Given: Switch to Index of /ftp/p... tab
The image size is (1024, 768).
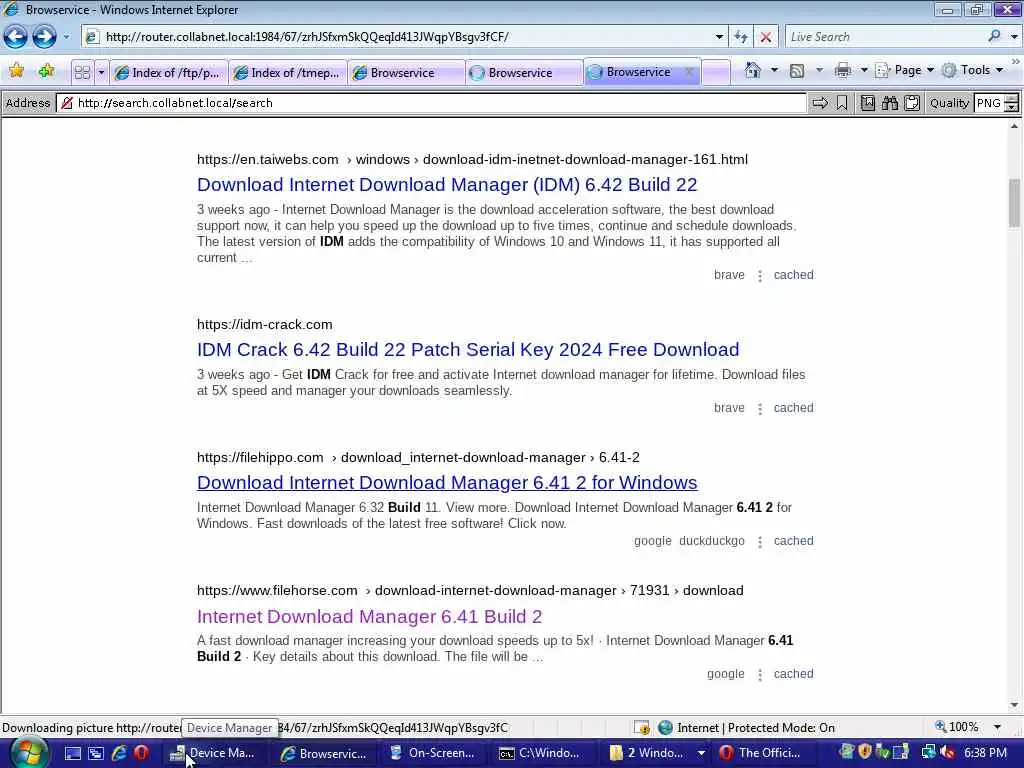Looking at the screenshot, I should [169, 72].
